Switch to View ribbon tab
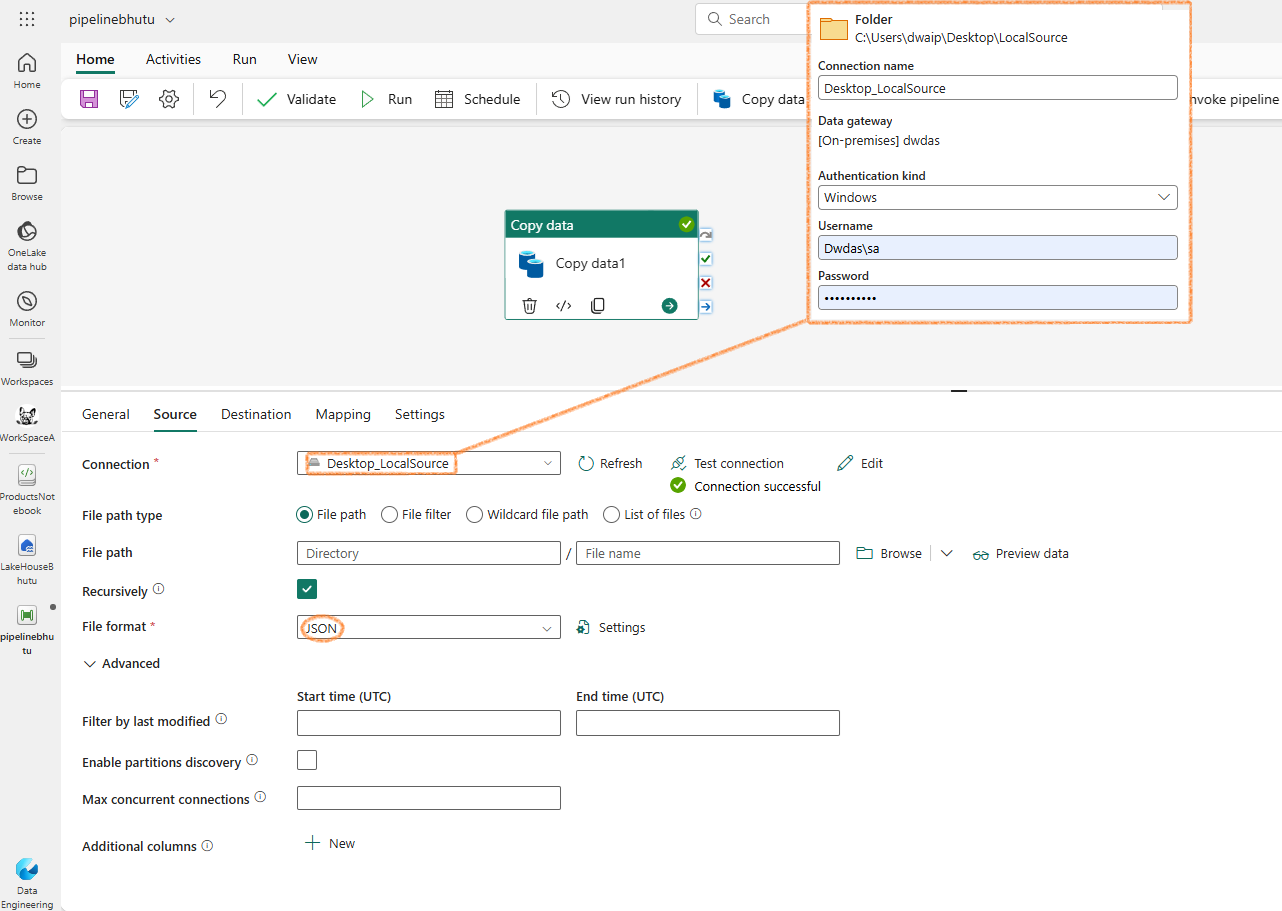The height and width of the screenshot is (911, 1282). tap(302, 60)
